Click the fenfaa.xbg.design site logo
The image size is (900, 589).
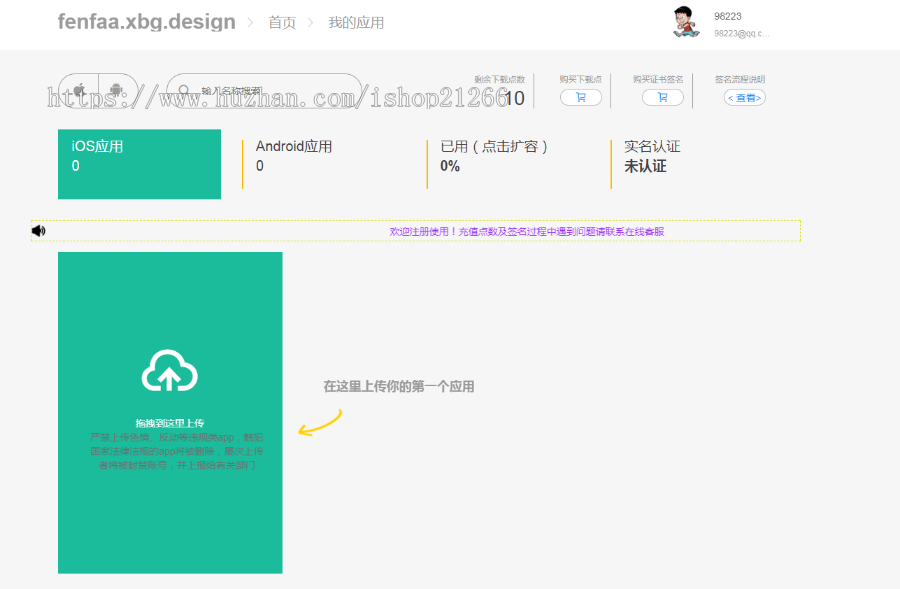coord(146,21)
